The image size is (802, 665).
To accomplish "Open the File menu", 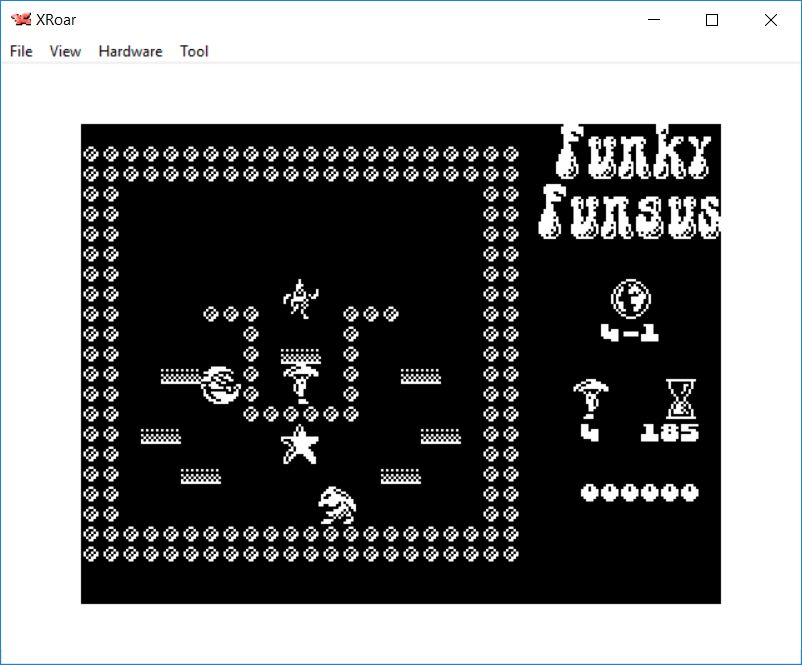I will click(x=21, y=51).
